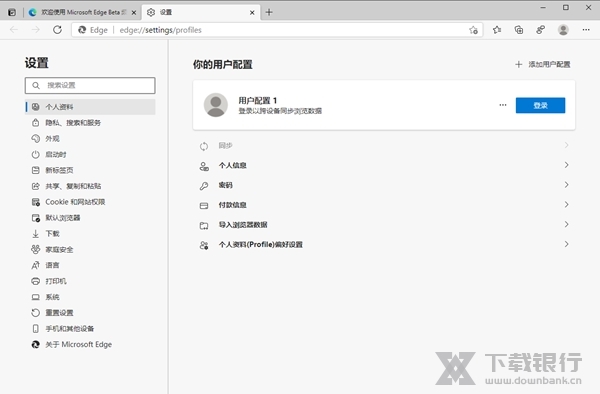
Task: Close the 设置 tab
Action: click(252, 13)
